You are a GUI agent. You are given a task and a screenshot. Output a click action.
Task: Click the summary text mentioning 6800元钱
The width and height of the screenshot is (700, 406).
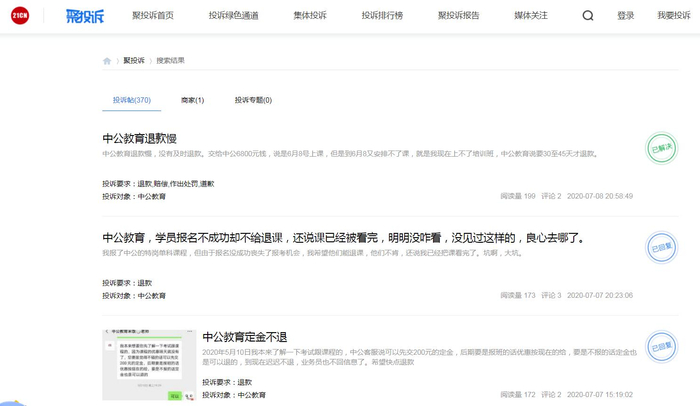tap(350, 154)
